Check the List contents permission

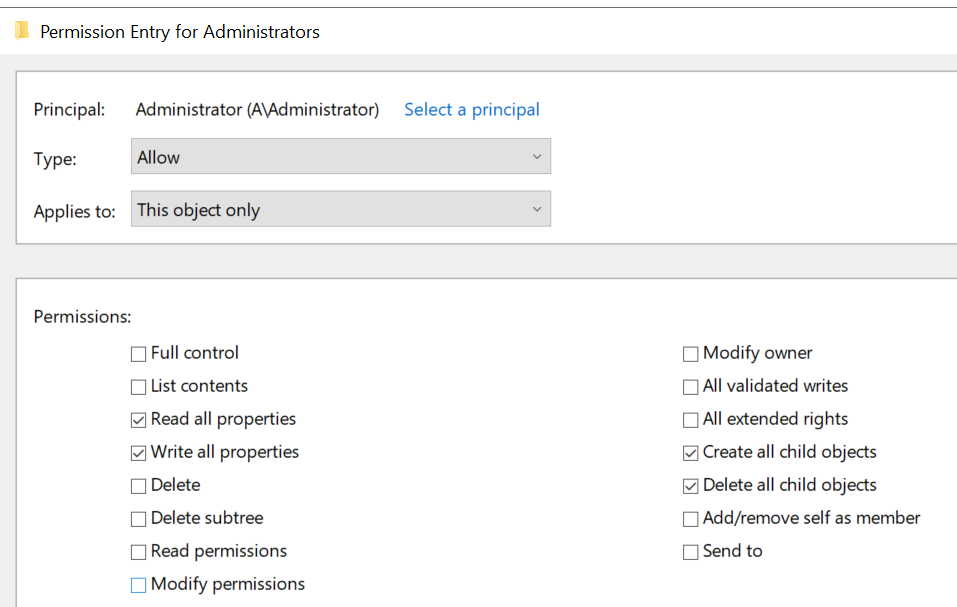(139, 387)
